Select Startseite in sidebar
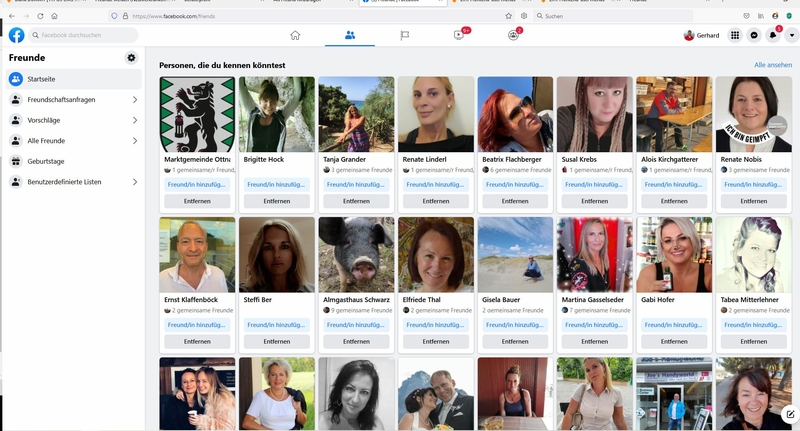This screenshot has width=800, height=431. pos(74,79)
